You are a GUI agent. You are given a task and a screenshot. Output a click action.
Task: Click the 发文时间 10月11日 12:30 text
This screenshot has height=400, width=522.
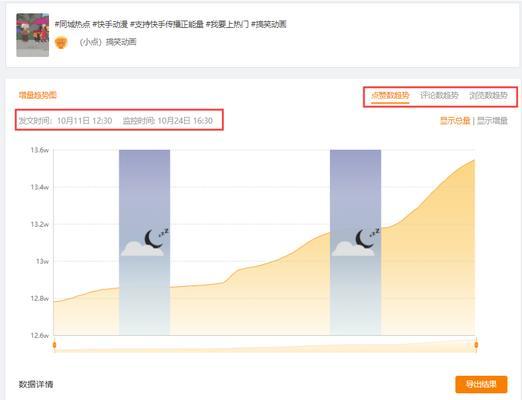65,121
